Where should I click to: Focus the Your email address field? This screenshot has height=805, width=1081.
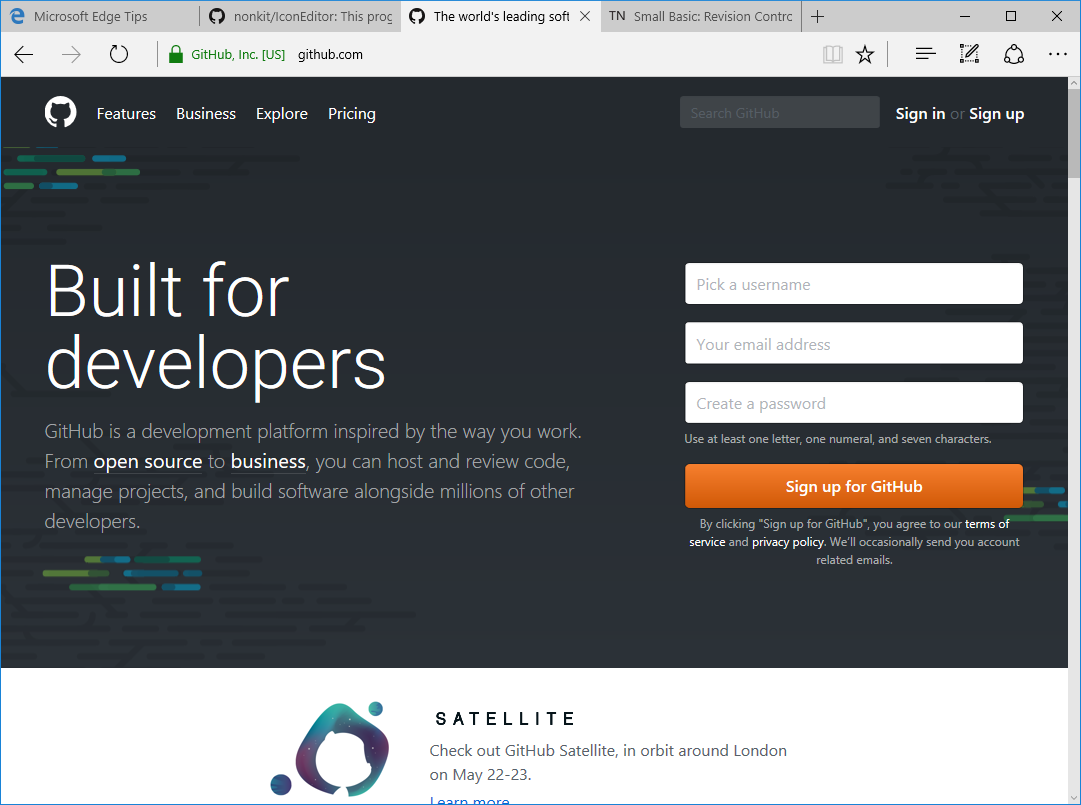853,343
